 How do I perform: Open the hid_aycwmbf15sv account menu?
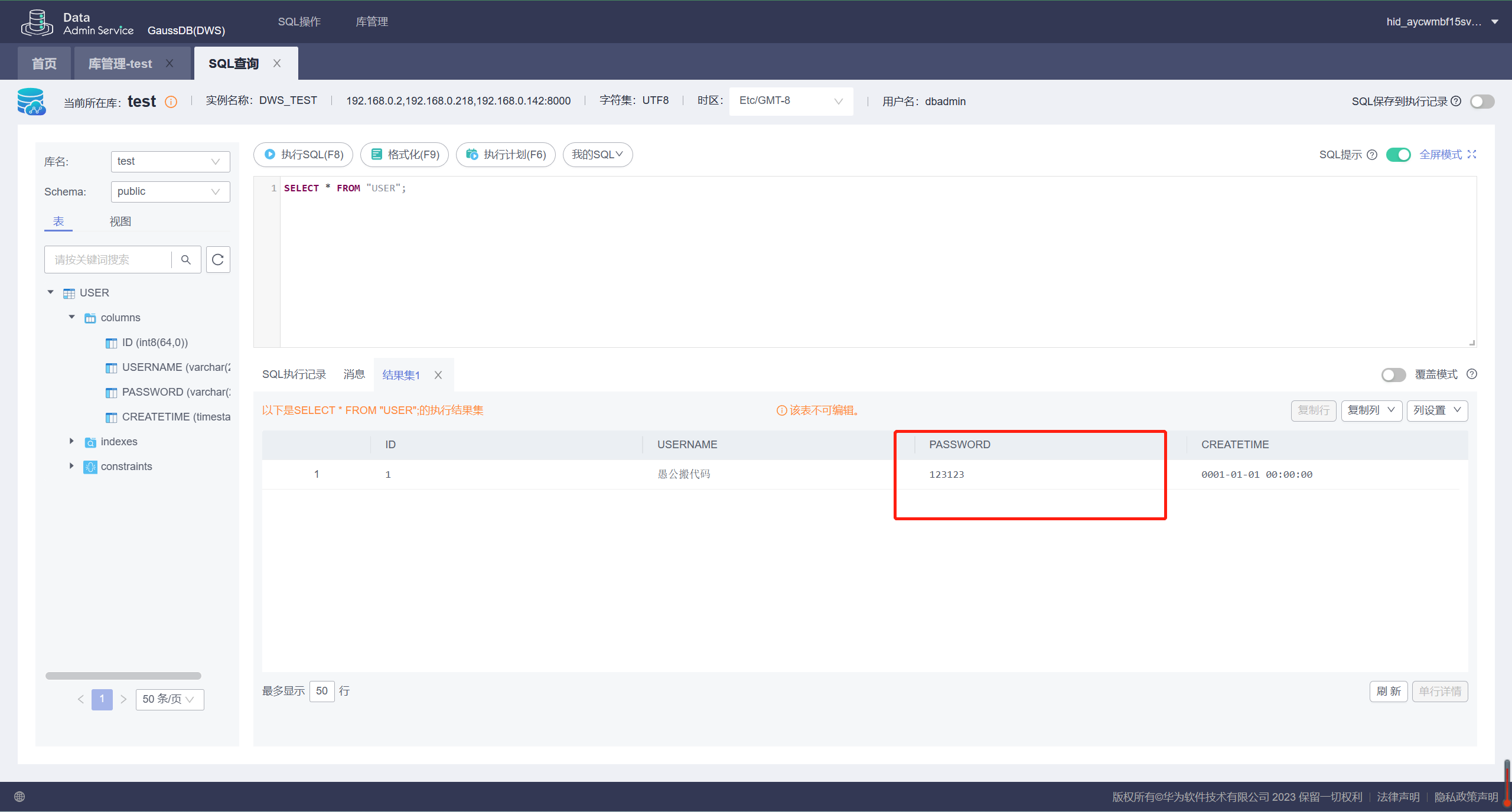[x=1442, y=22]
